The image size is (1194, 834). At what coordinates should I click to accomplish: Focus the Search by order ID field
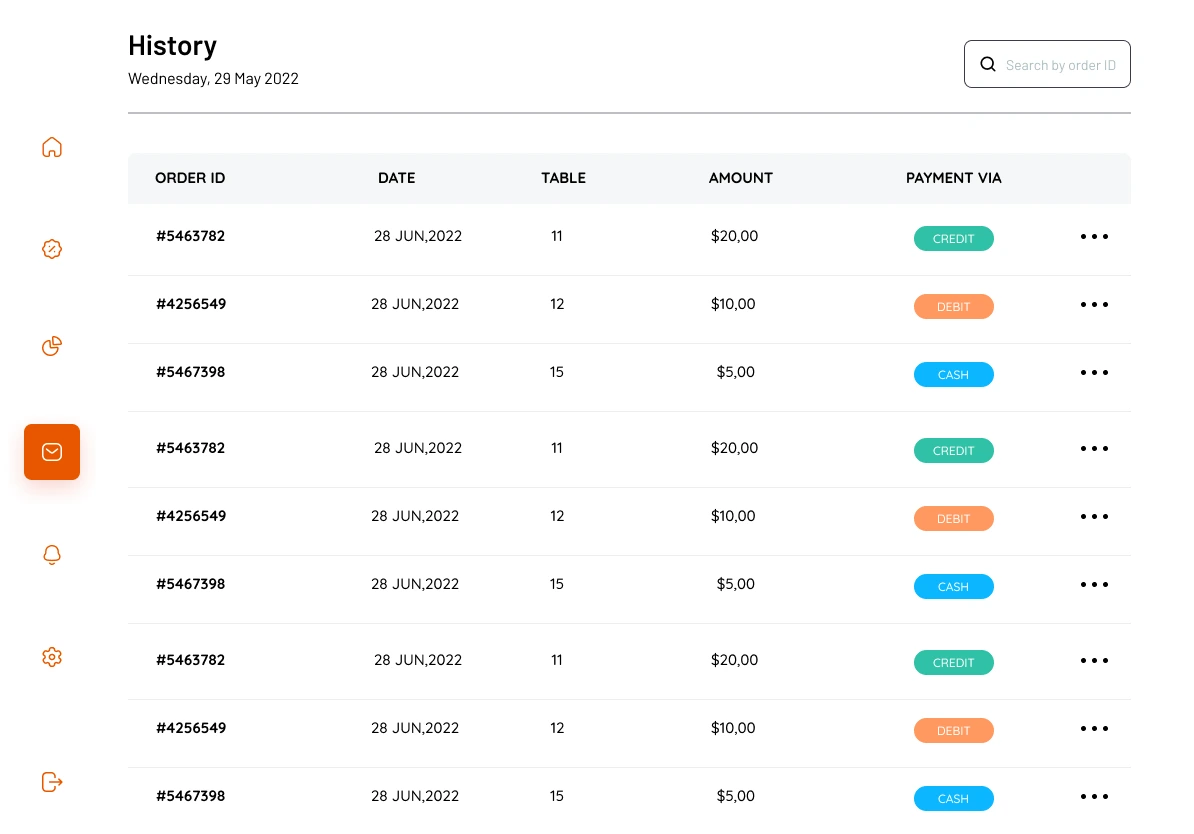coord(1047,64)
